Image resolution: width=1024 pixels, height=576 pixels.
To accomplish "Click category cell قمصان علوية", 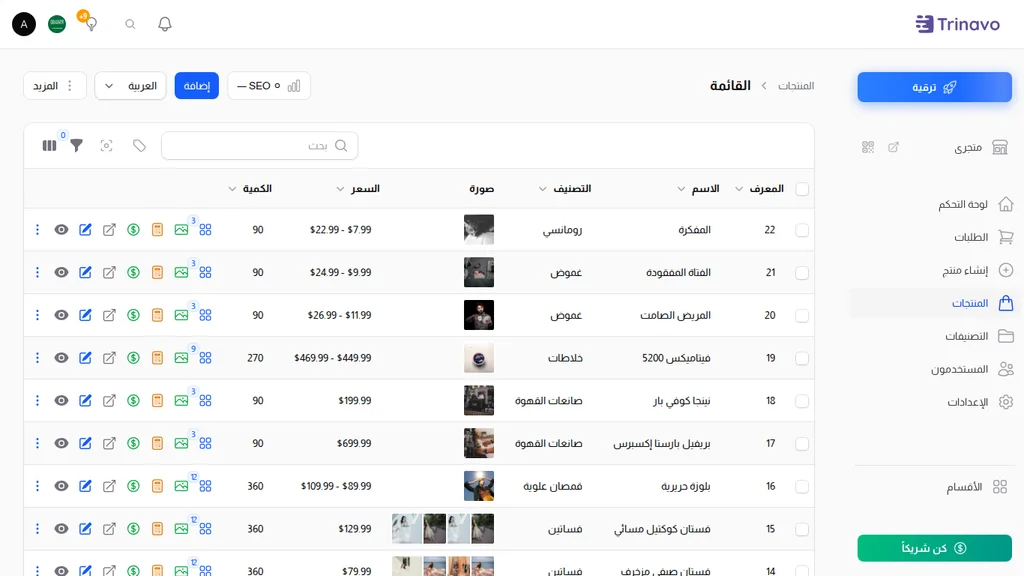I will tap(552, 486).
